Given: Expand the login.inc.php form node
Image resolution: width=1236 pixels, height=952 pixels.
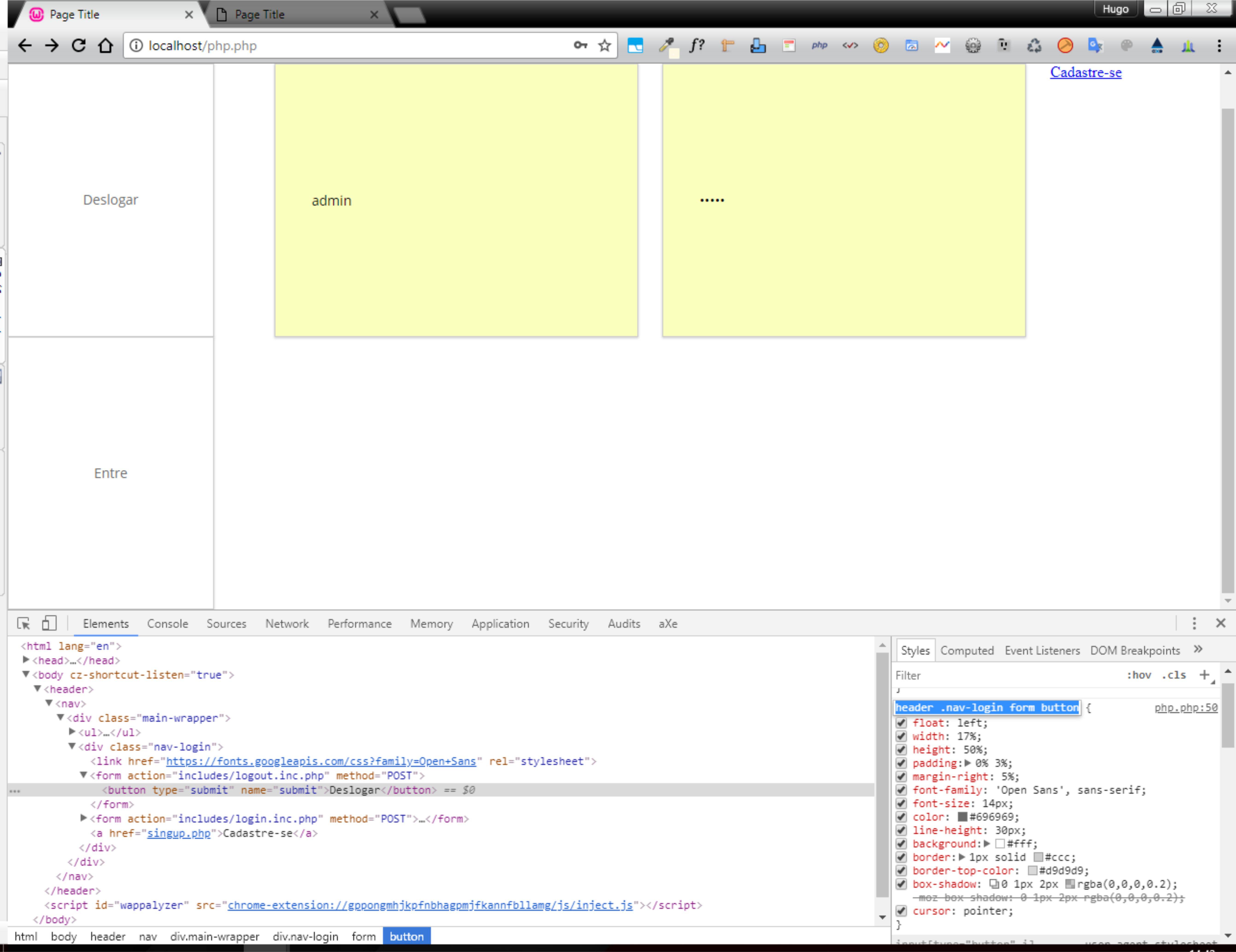Looking at the screenshot, I should pos(84,818).
